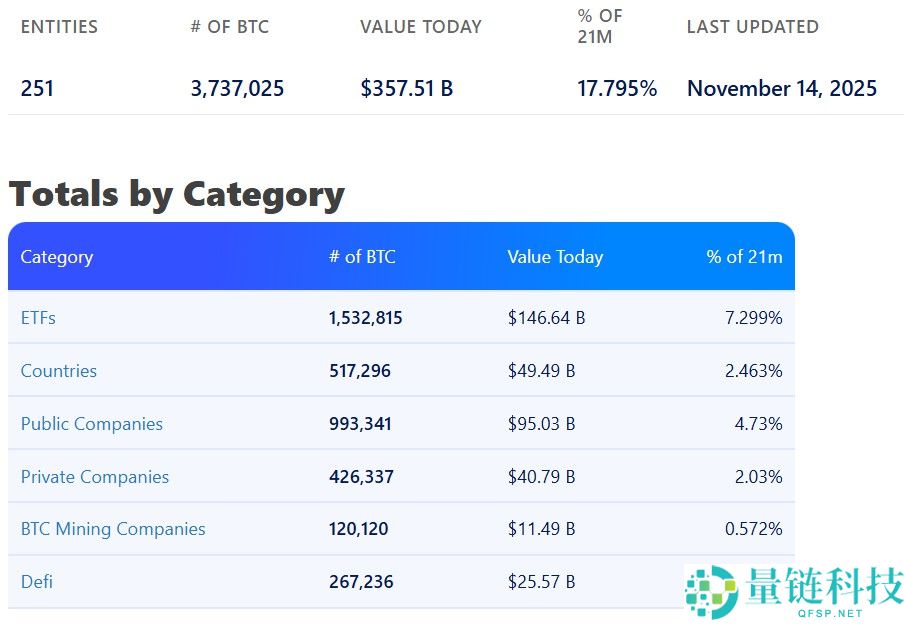This screenshot has height=624, width=904.
Task: Sort by the Value Today column
Action: coord(555,257)
